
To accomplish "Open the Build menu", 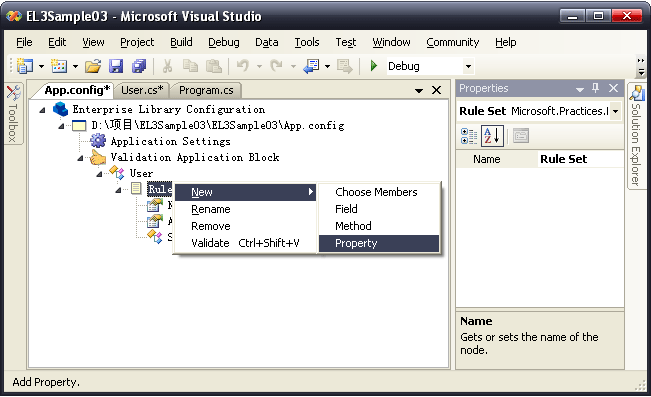I will (181, 42).
